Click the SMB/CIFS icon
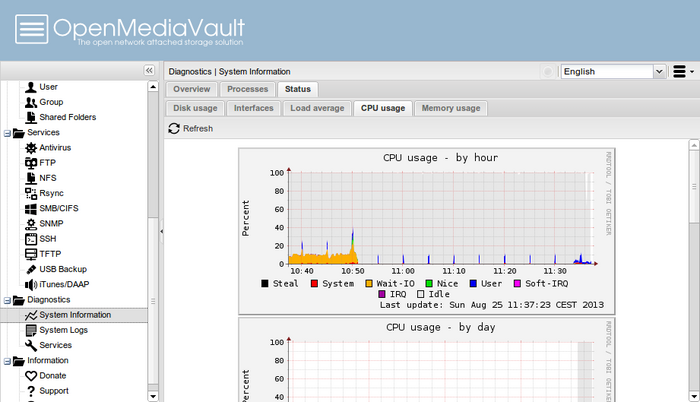This screenshot has width=700, height=402. [31, 208]
